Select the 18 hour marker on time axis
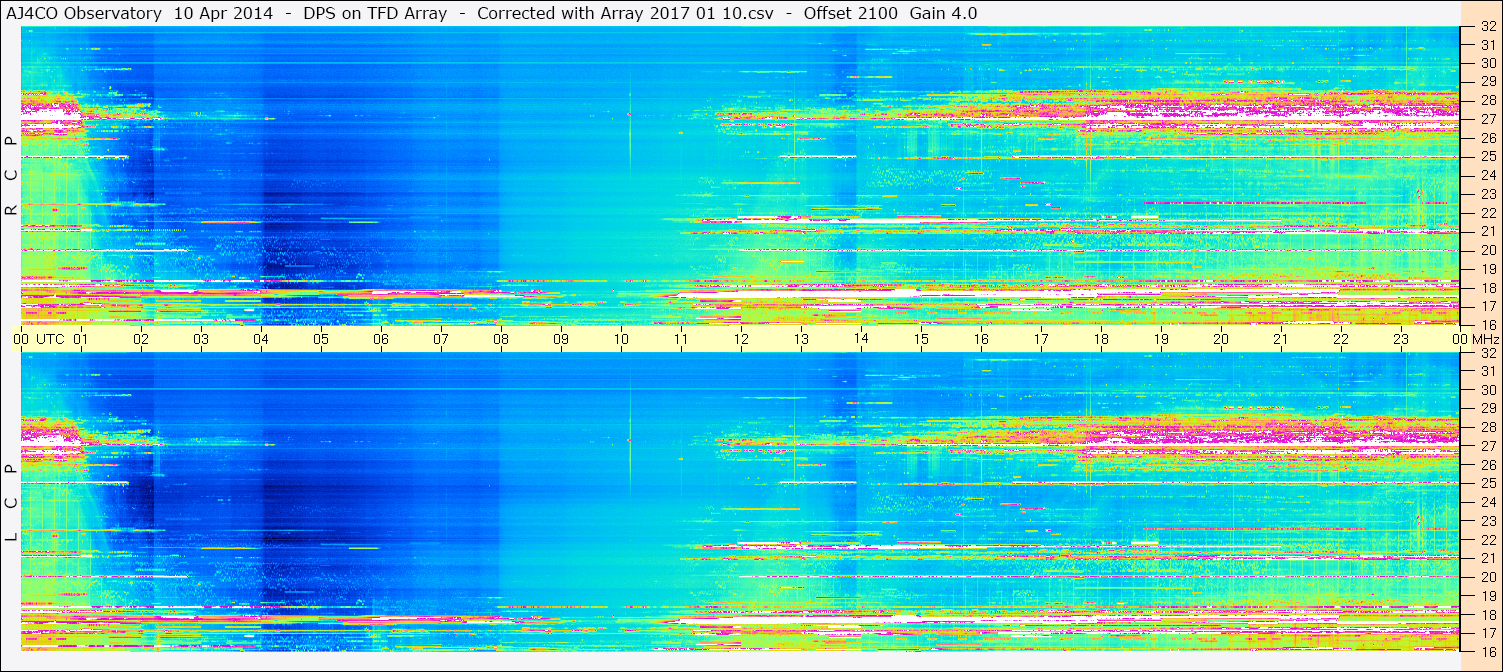 pos(1101,339)
